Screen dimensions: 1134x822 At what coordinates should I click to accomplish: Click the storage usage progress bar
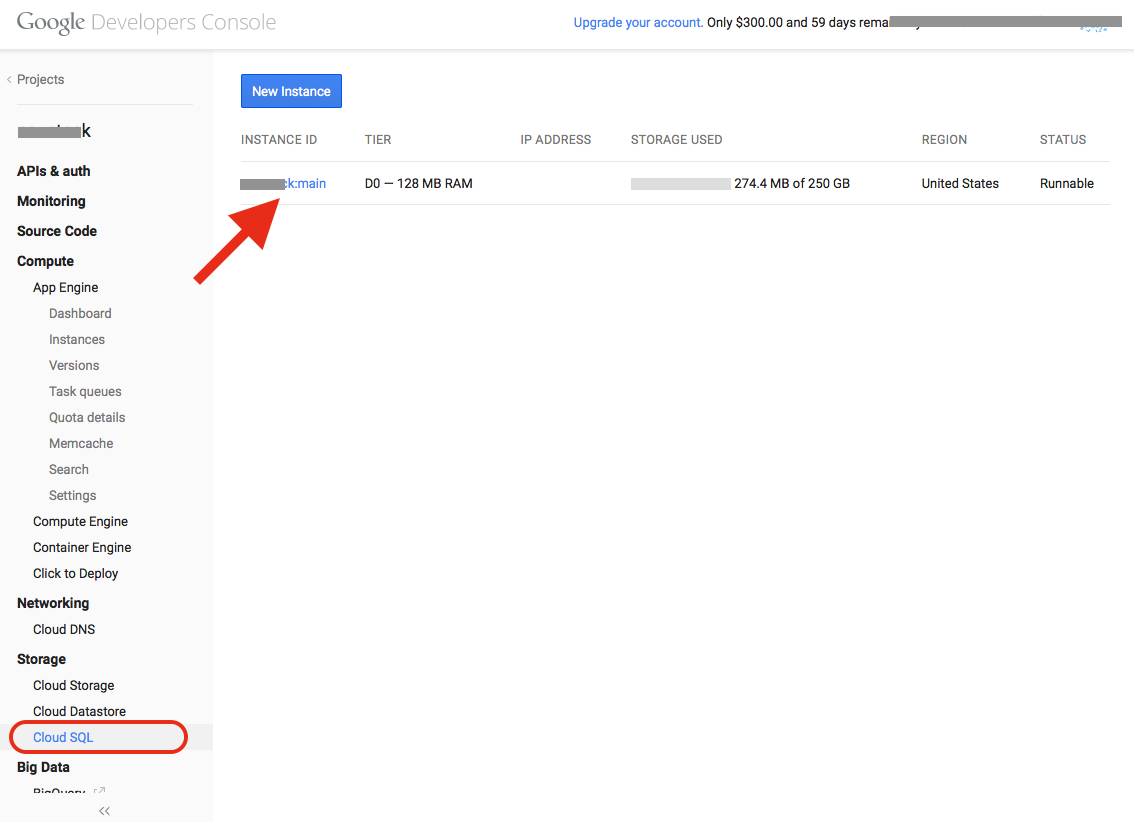pos(681,184)
